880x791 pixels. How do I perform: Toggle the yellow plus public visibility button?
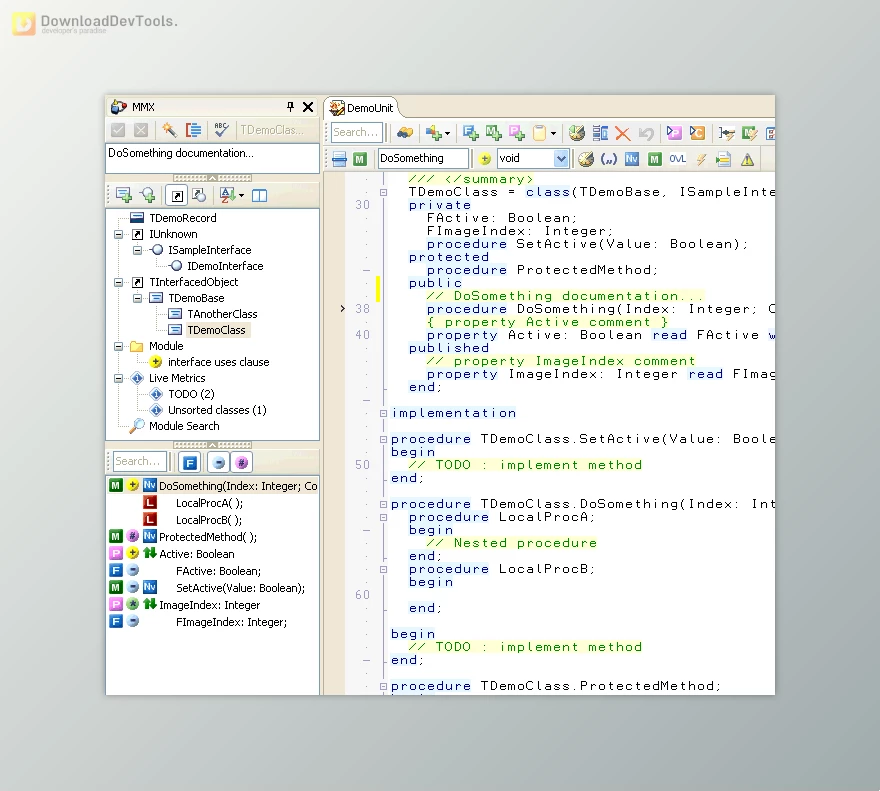click(485, 159)
